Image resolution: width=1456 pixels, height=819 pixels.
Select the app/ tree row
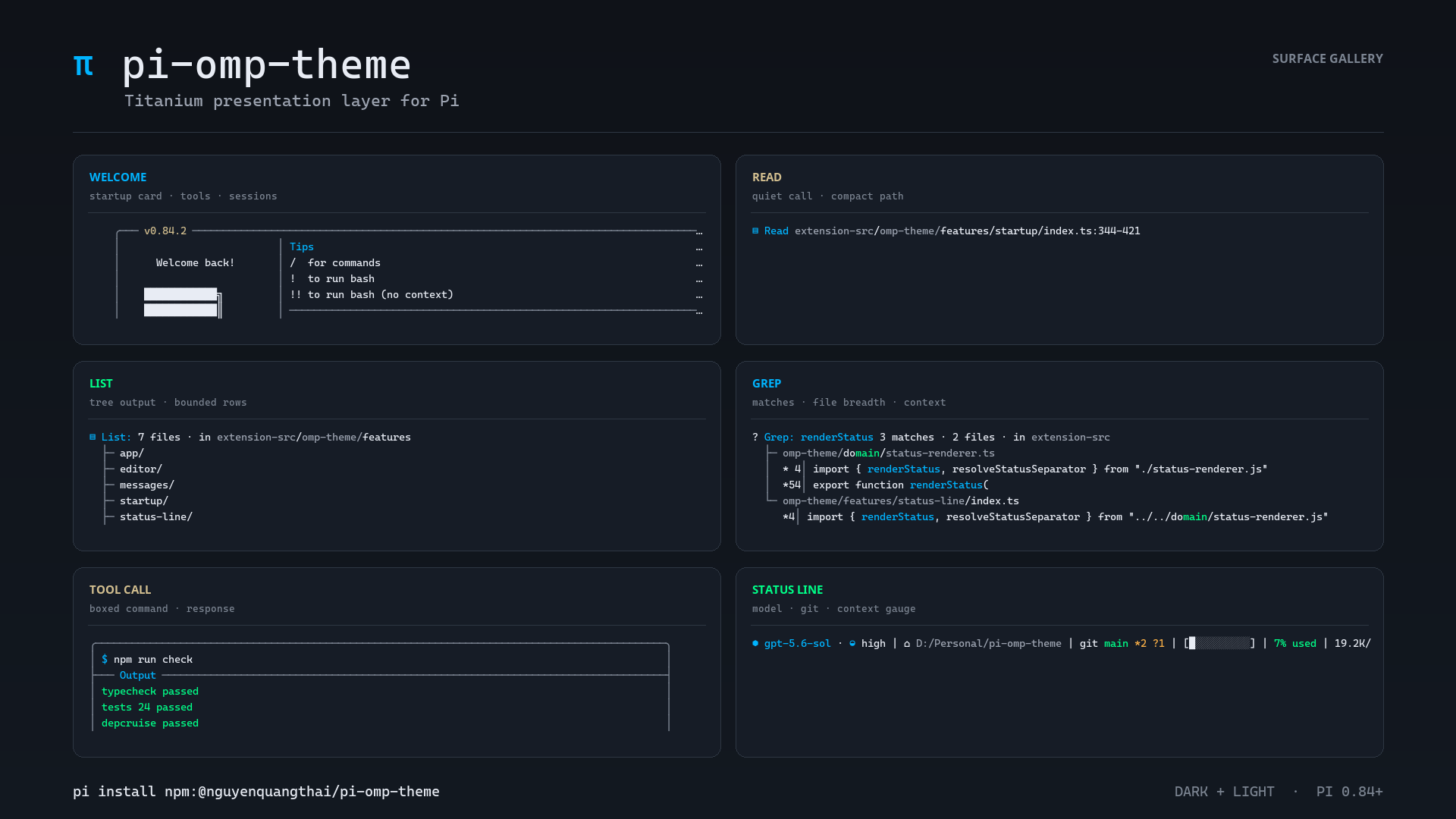pyautogui.click(x=132, y=453)
